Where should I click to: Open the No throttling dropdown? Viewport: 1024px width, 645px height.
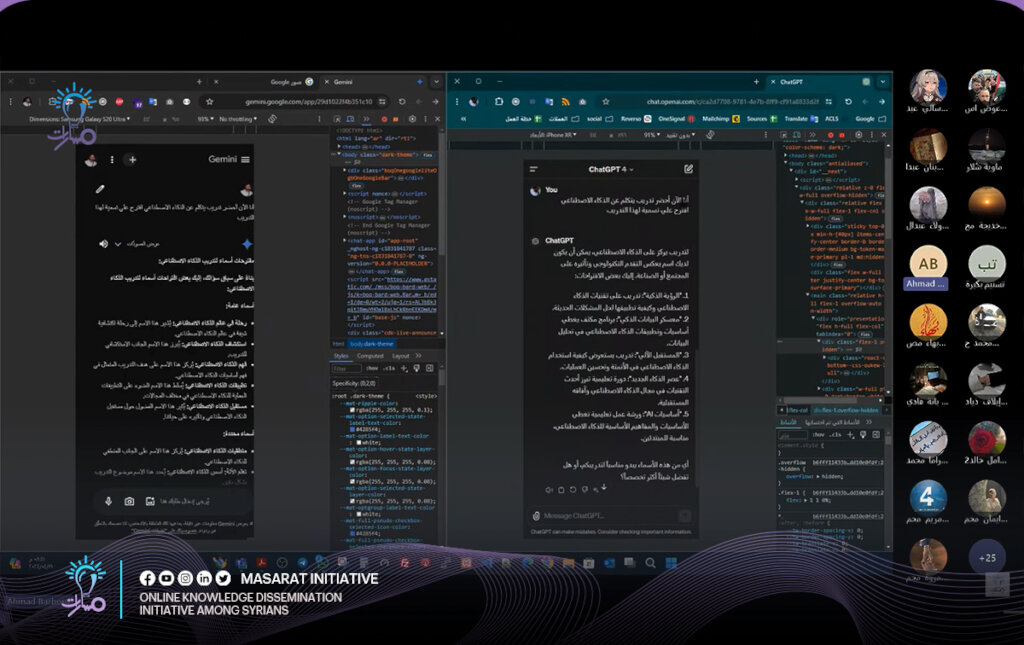(238, 119)
